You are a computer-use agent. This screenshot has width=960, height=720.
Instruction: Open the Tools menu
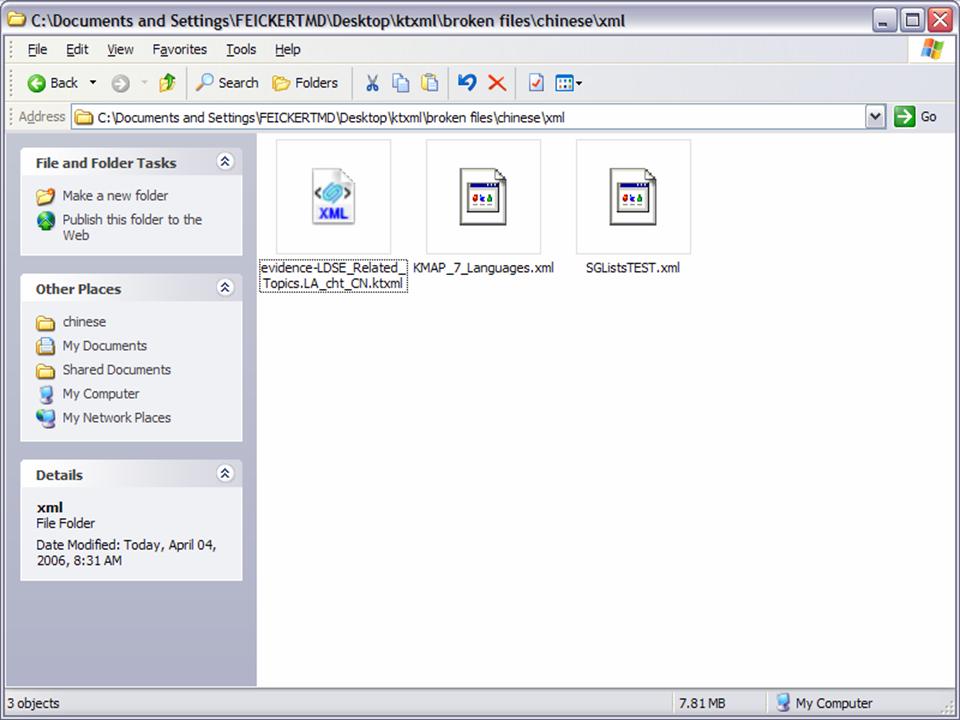pyautogui.click(x=241, y=49)
